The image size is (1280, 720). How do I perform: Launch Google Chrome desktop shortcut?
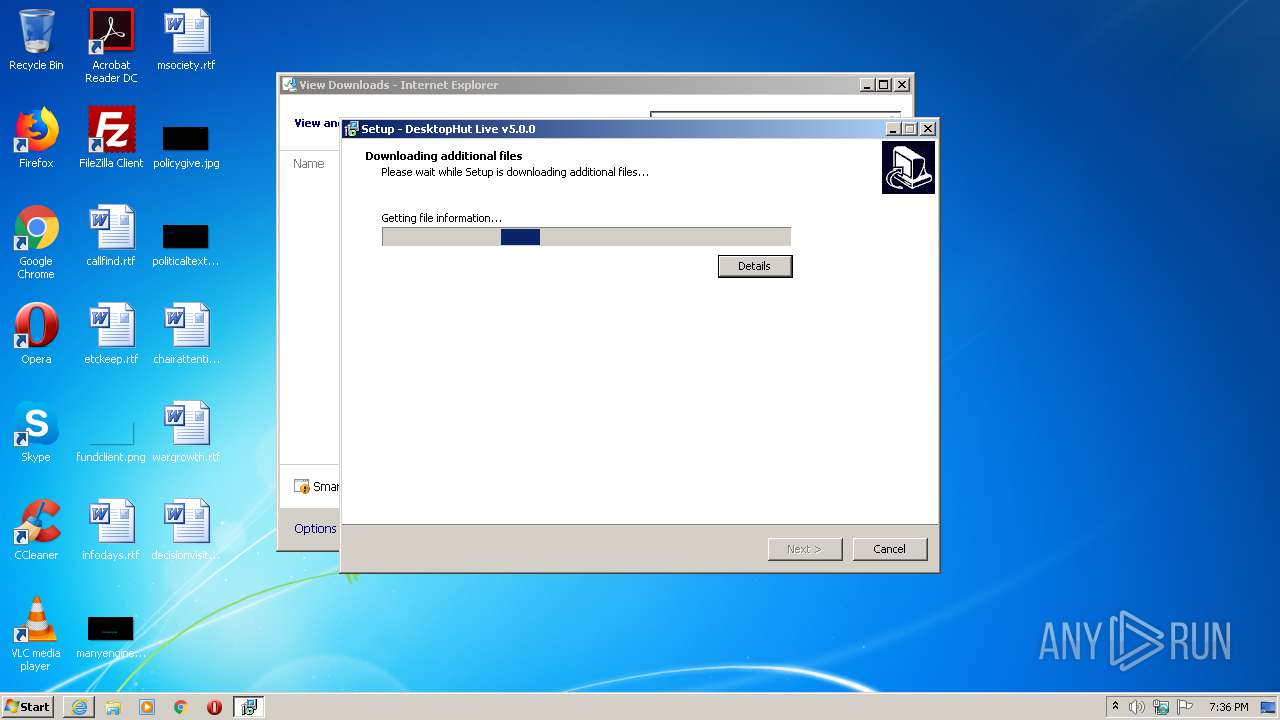point(36,242)
